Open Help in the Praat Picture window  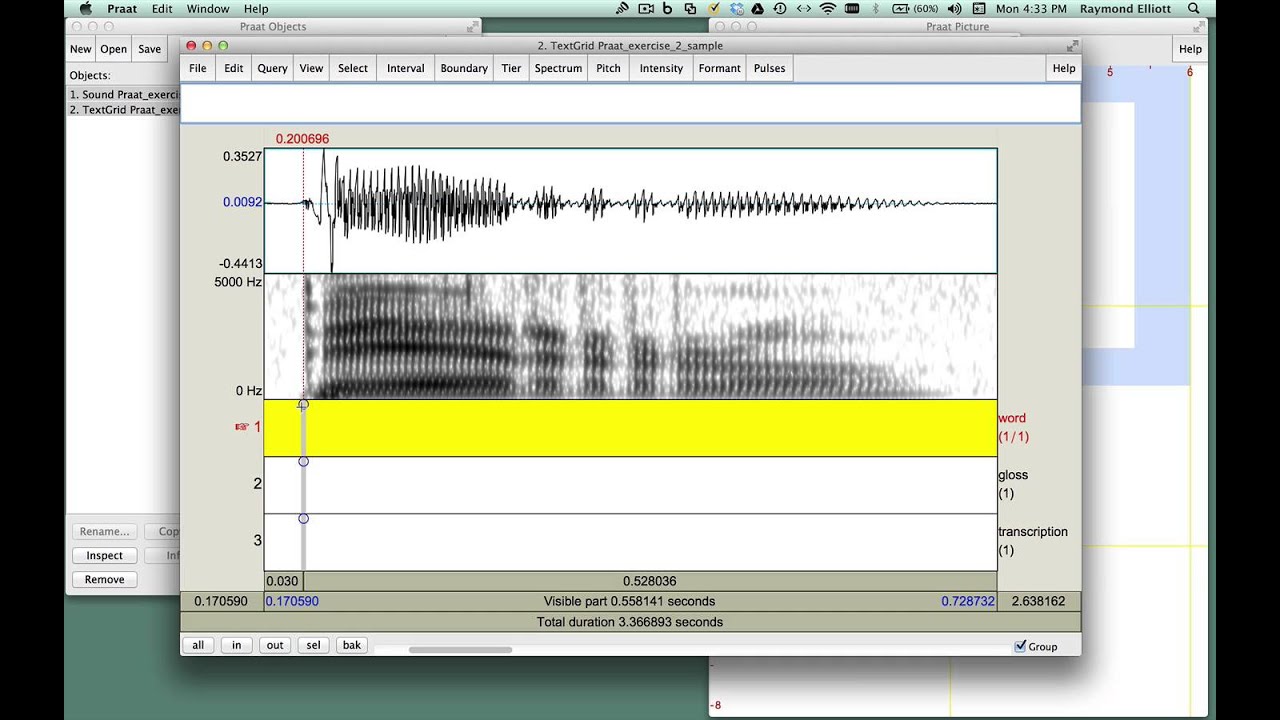tap(1190, 49)
